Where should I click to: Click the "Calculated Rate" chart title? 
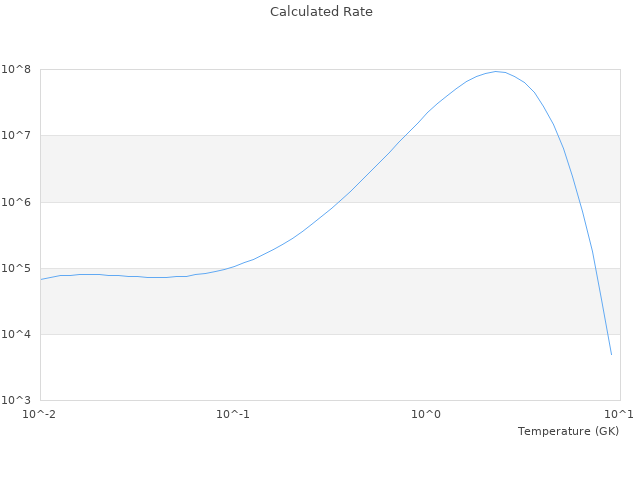click(x=321, y=12)
